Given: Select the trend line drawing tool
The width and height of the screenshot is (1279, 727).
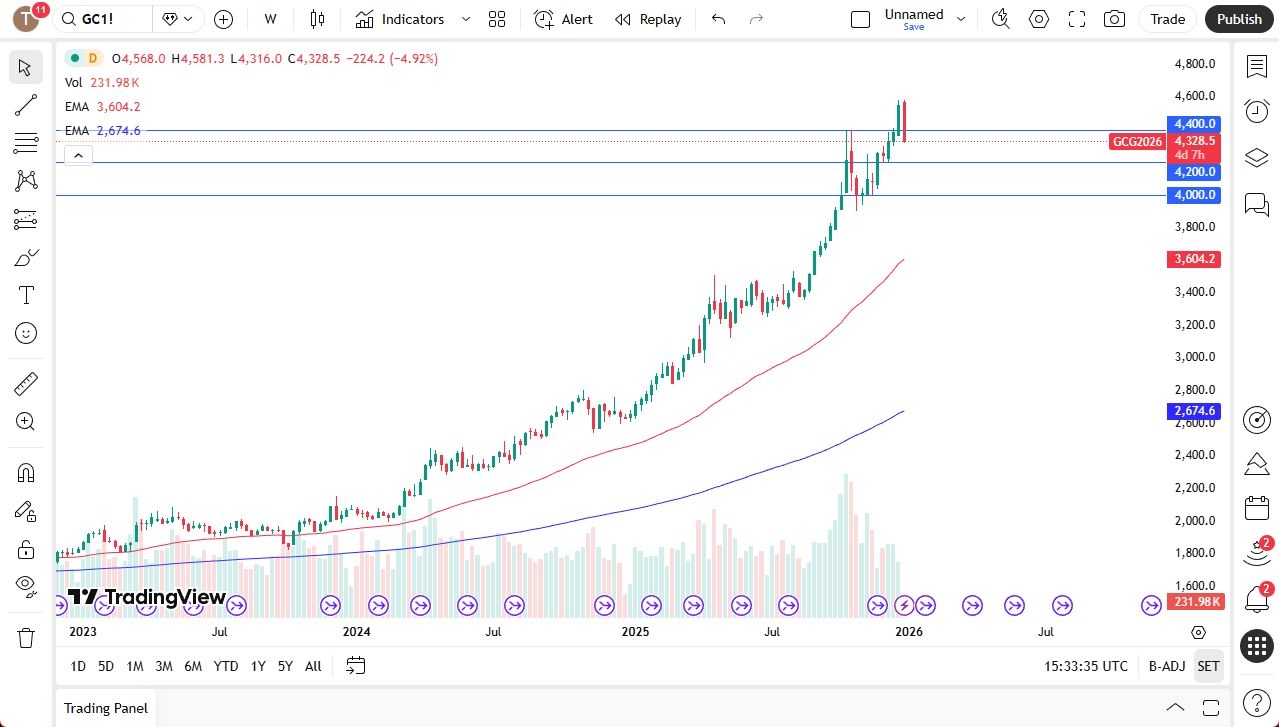Looking at the screenshot, I should (x=26, y=105).
